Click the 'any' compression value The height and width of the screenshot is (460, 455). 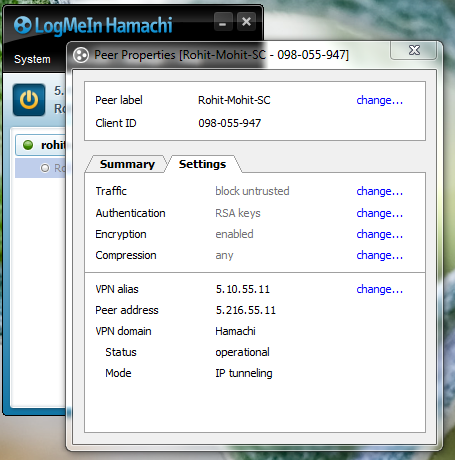pos(224,256)
